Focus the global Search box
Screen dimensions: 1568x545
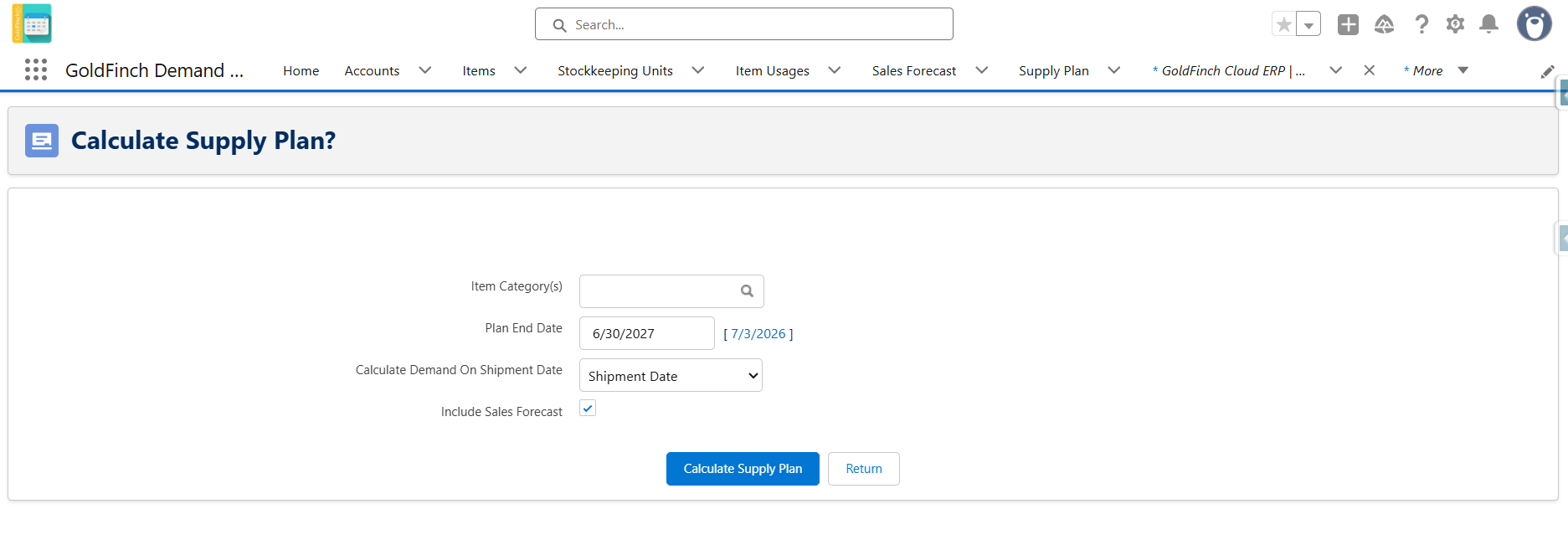744,24
